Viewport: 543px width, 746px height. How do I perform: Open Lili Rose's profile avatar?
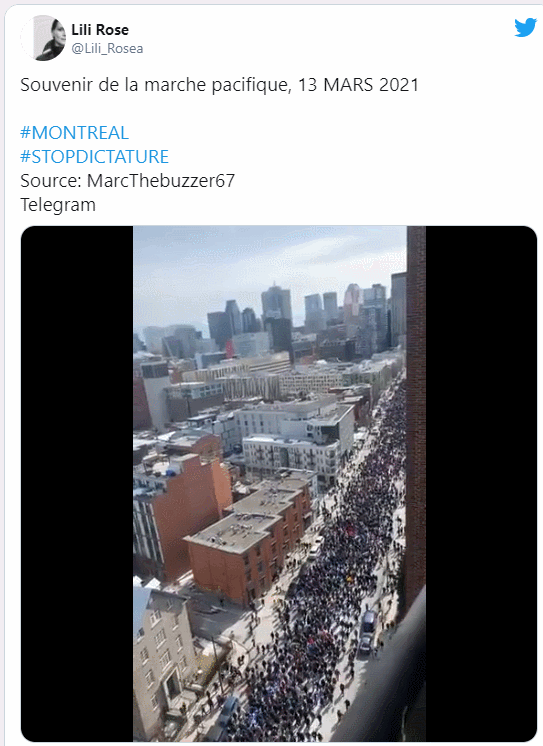click(x=43, y=38)
